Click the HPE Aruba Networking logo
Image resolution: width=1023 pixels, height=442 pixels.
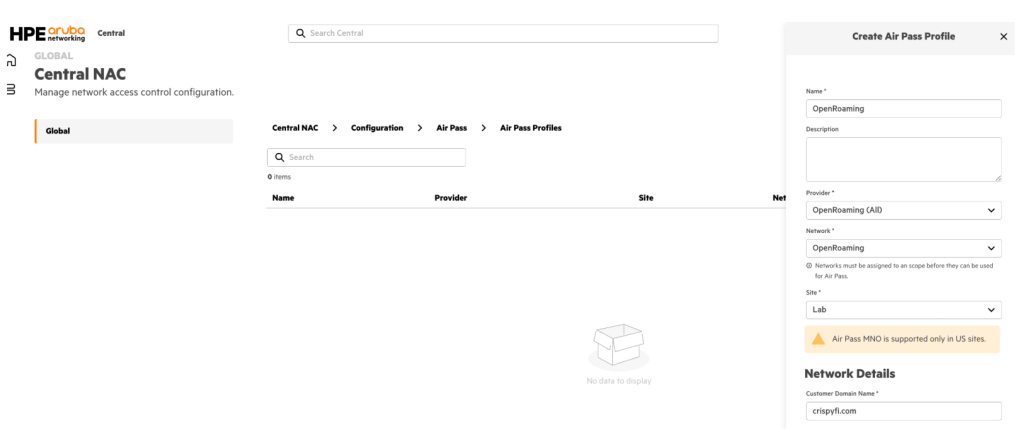pyautogui.click(x=47, y=34)
